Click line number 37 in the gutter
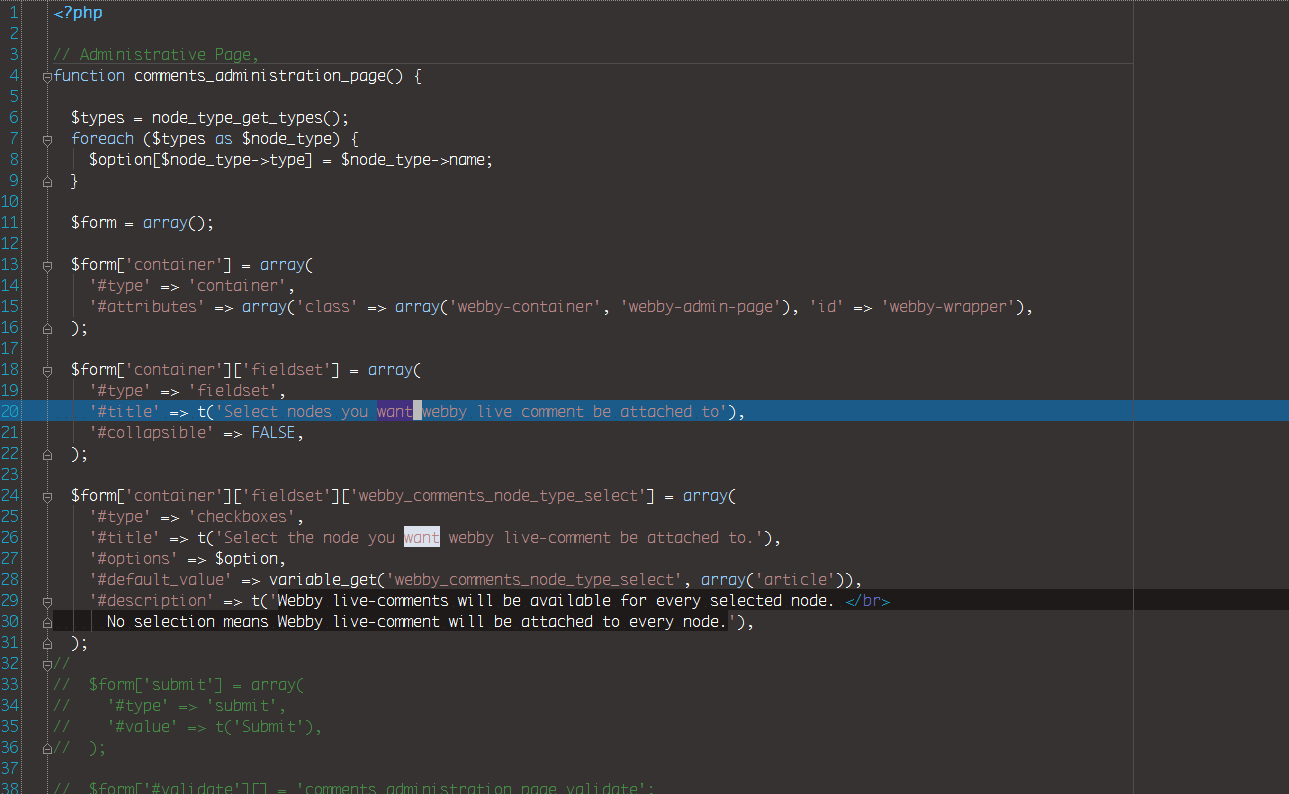1289x794 pixels. [10, 769]
